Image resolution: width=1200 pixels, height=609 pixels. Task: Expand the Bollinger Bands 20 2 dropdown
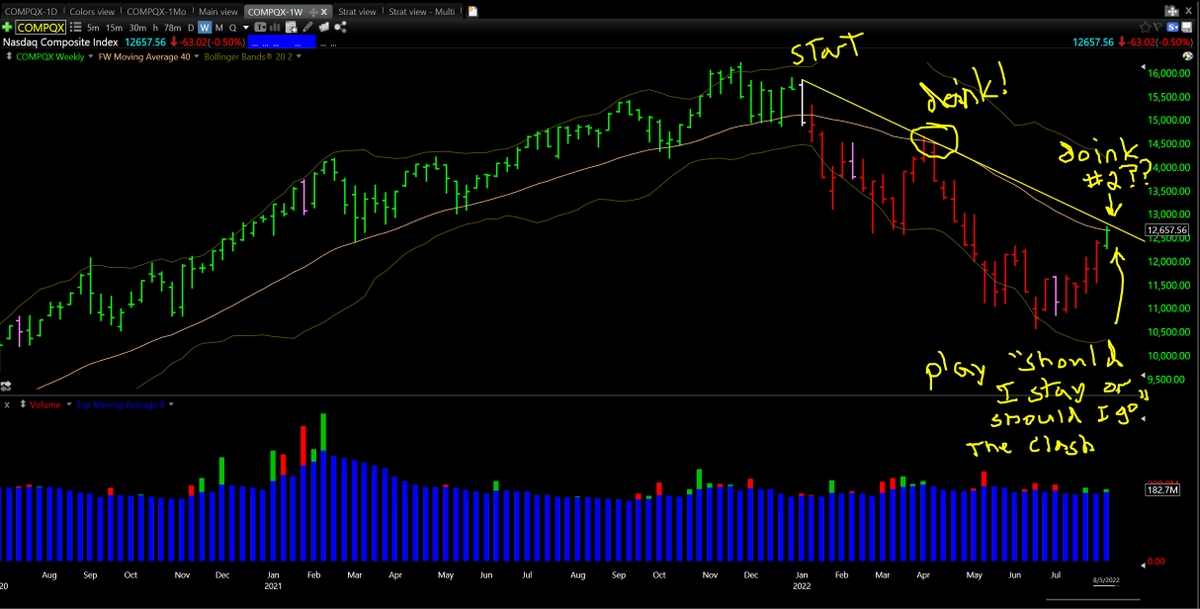[x=298, y=57]
